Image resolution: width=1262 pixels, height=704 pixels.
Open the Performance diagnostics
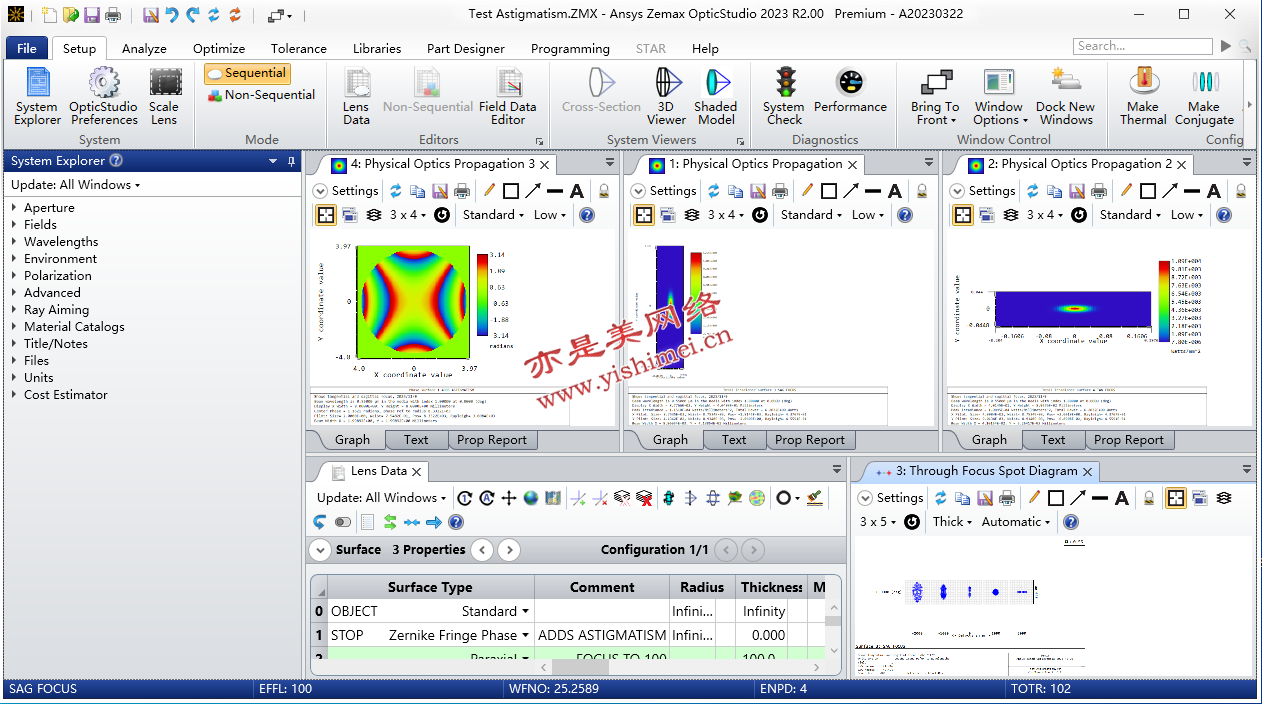(x=850, y=91)
